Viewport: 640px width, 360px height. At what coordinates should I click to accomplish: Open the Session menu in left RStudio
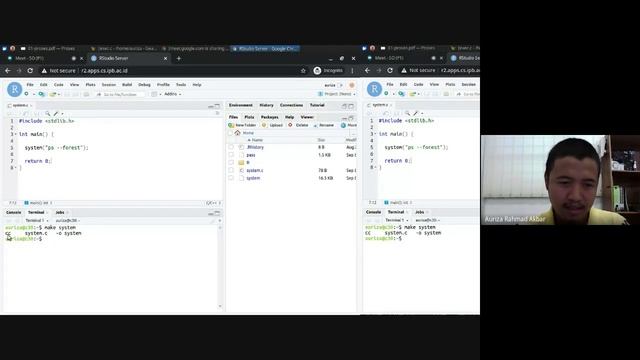pos(109,84)
